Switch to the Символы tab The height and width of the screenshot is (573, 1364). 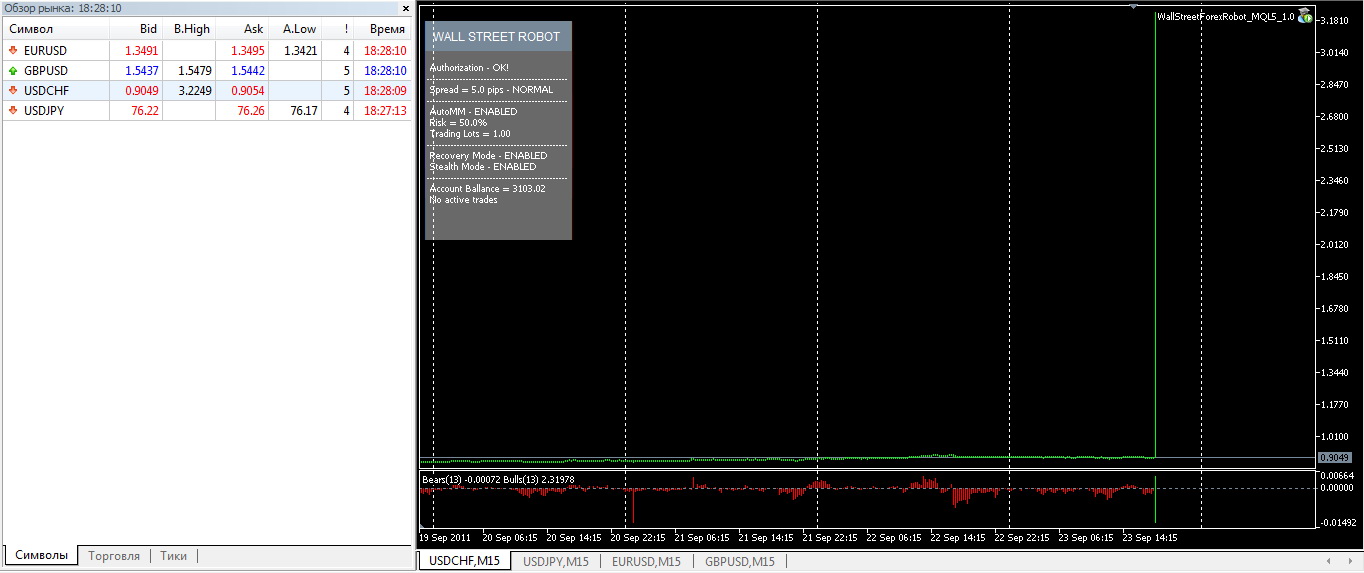42,555
